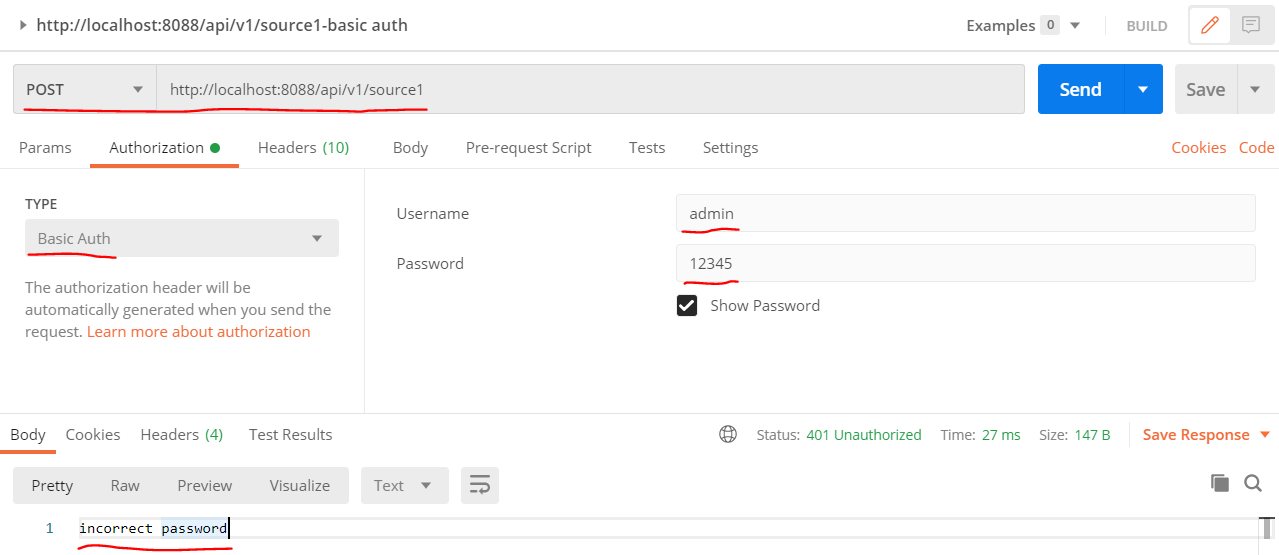Copy response with the copy icon
The width and height of the screenshot is (1279, 555).
coord(1220,484)
